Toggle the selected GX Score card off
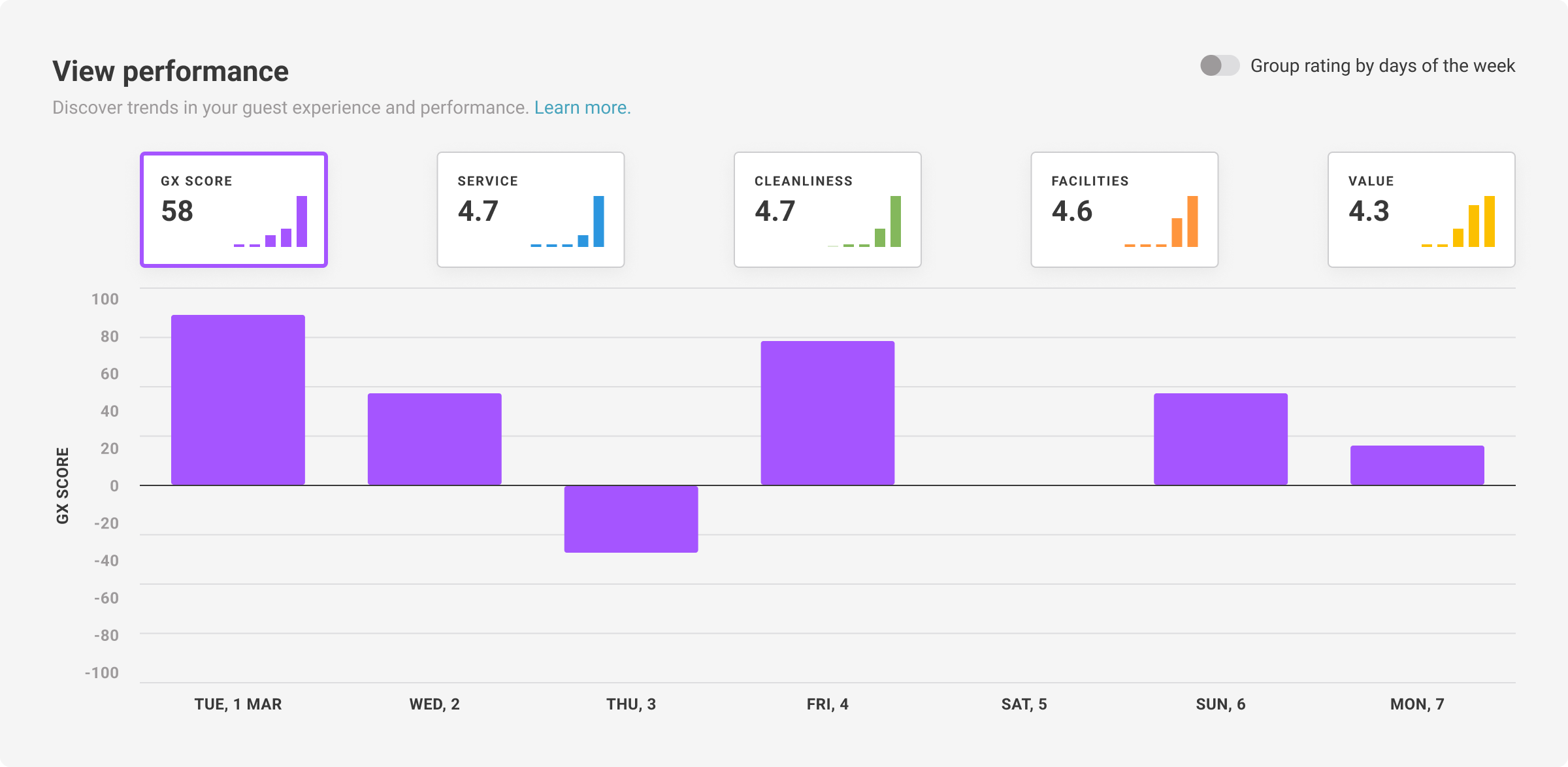Screen dimensions: 1568x767 233,209
